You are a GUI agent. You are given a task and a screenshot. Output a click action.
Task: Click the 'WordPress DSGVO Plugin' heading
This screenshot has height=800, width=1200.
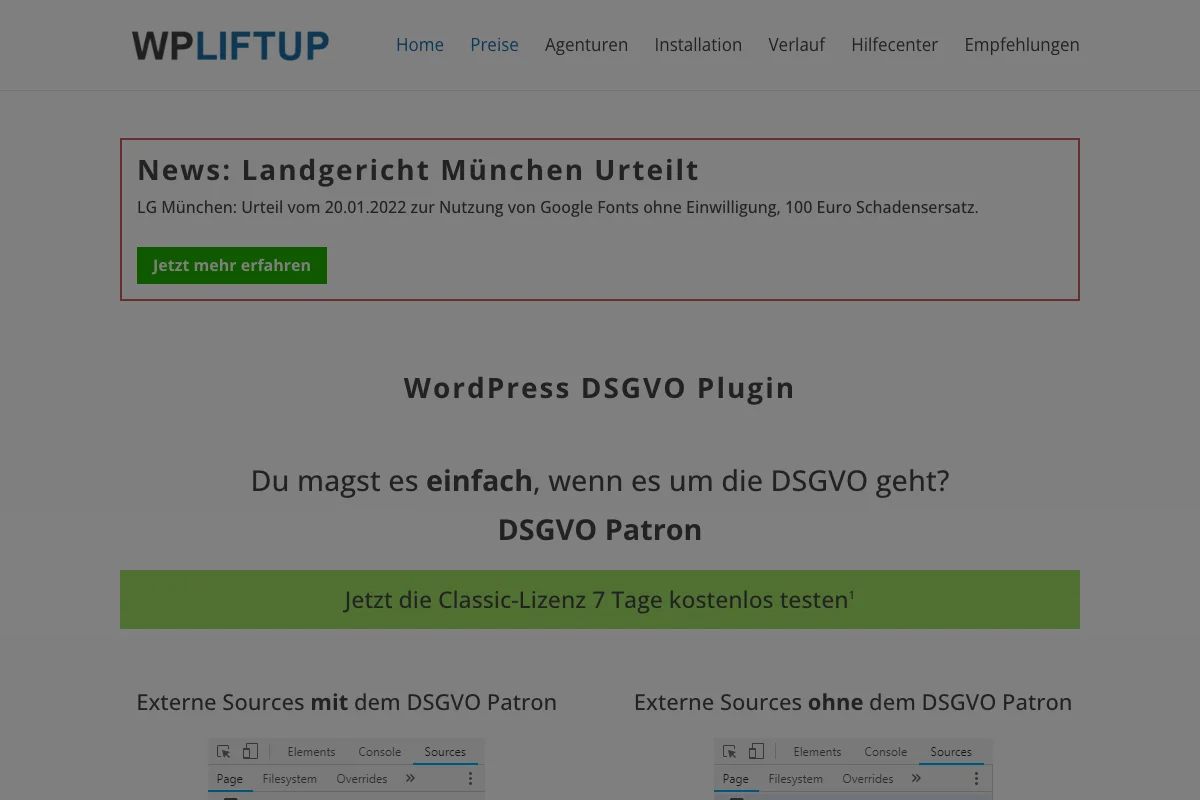[600, 388]
